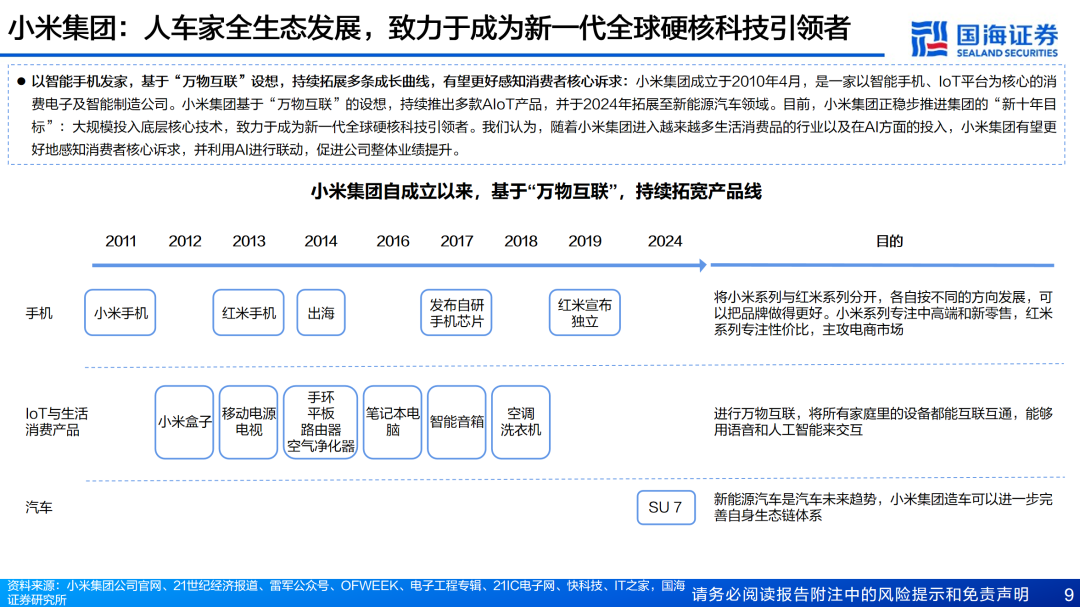Viewport: 1080px width, 607px height.
Task: Click the page number 9
Action: [1068, 594]
